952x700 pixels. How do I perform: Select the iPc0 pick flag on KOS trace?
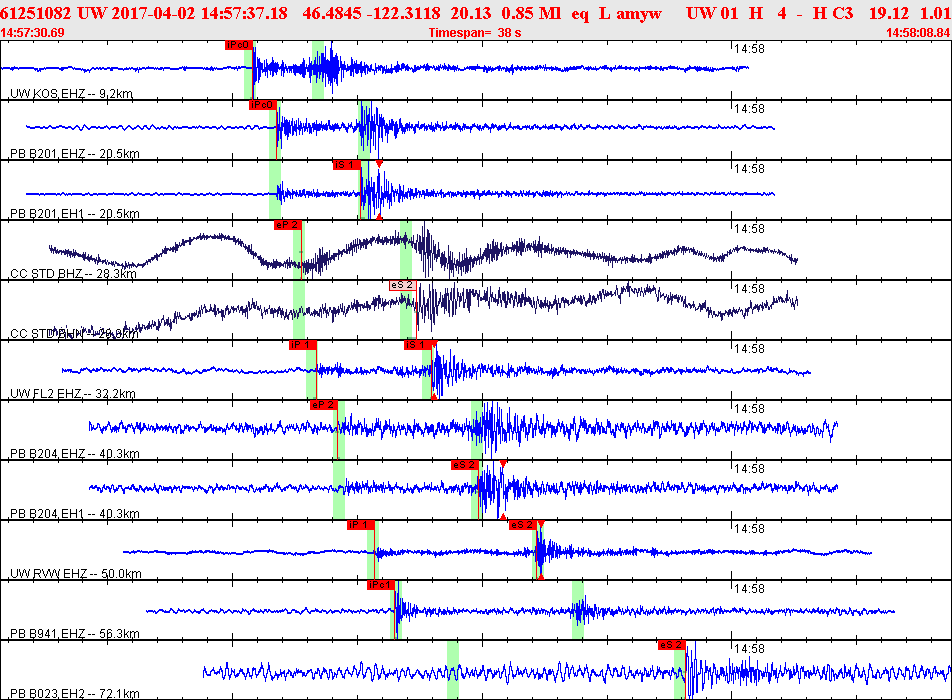pyautogui.click(x=238, y=45)
